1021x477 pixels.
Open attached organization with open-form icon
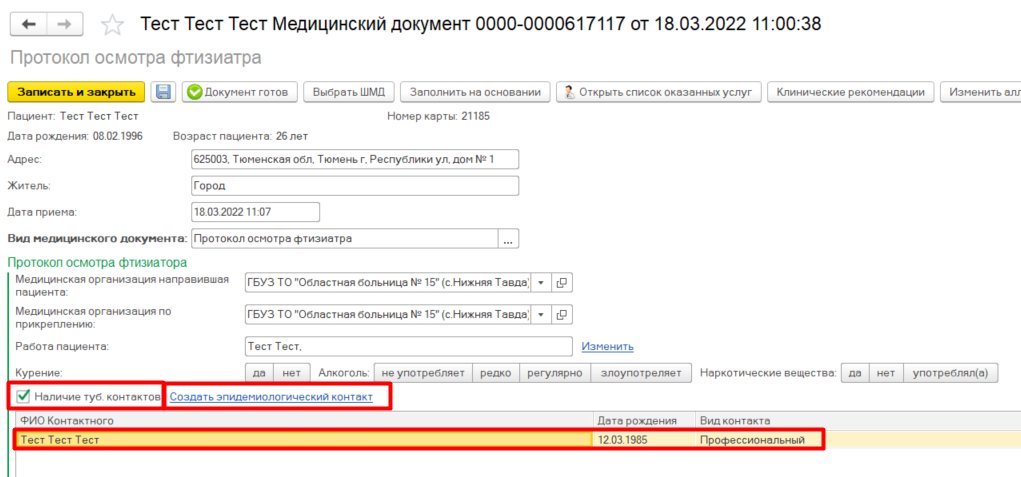(562, 314)
